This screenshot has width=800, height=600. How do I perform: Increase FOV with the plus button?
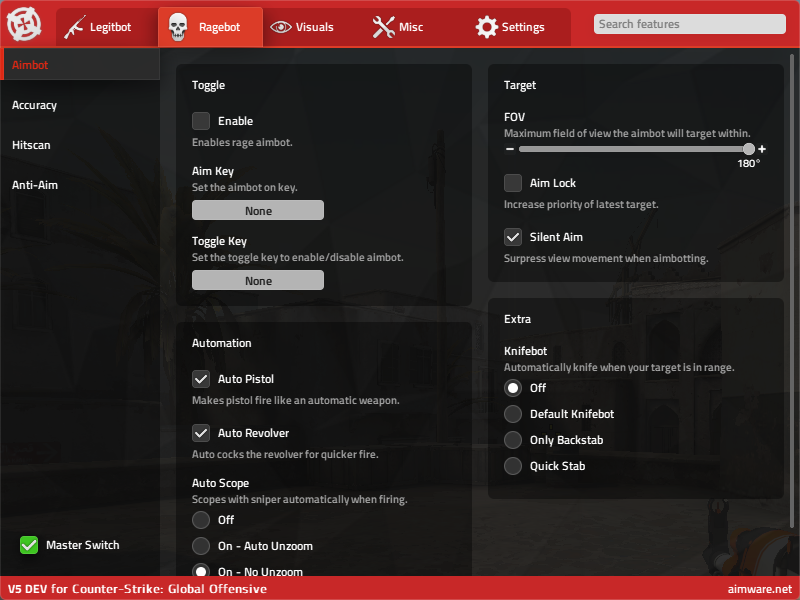pos(762,149)
